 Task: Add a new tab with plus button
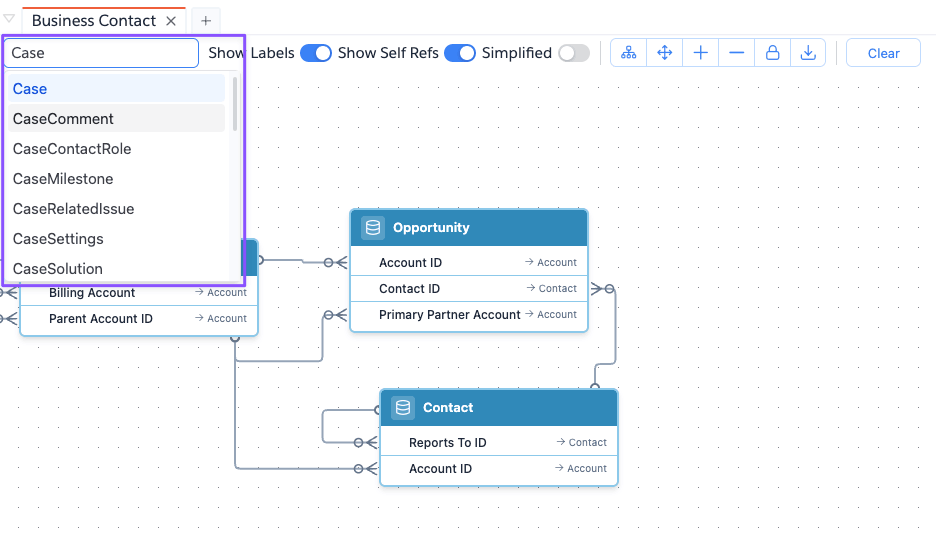[206, 21]
